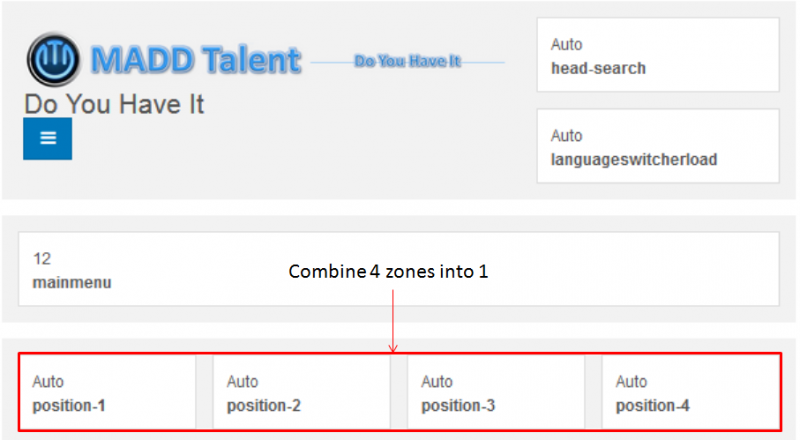Click the large Do You Have It heading
Screen dimensions: 800x440
click(x=114, y=104)
